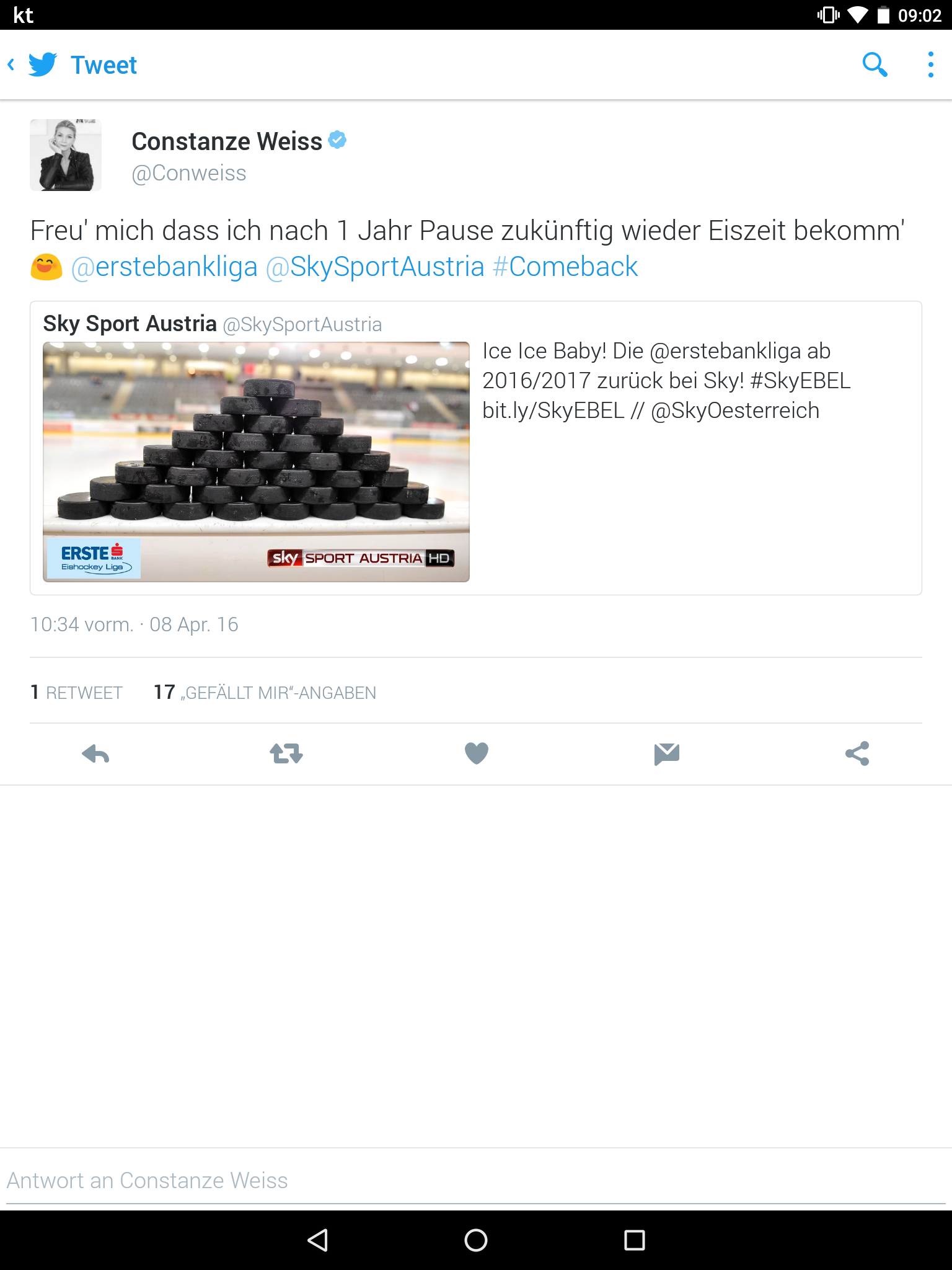Image resolution: width=952 pixels, height=1270 pixels.
Task: Open the @SkySportAustria mention in tweet text
Action: click(375, 267)
